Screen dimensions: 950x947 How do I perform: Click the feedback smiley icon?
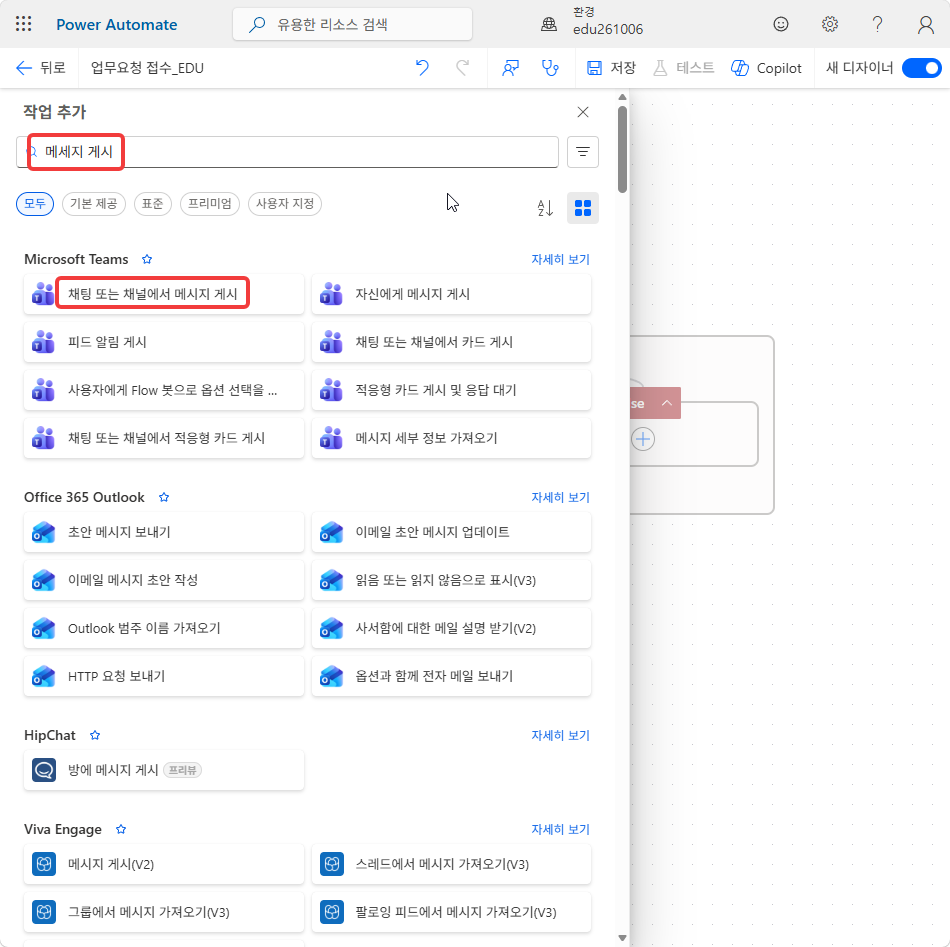[x=781, y=24]
